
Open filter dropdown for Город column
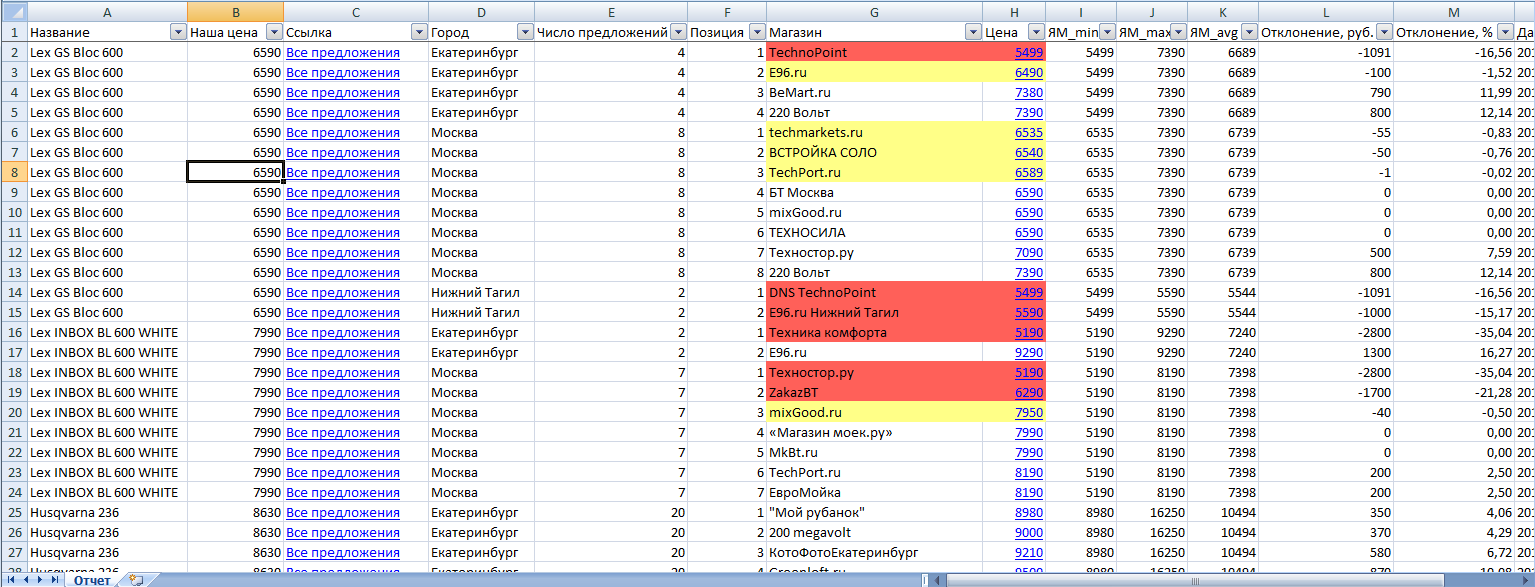[x=525, y=32]
